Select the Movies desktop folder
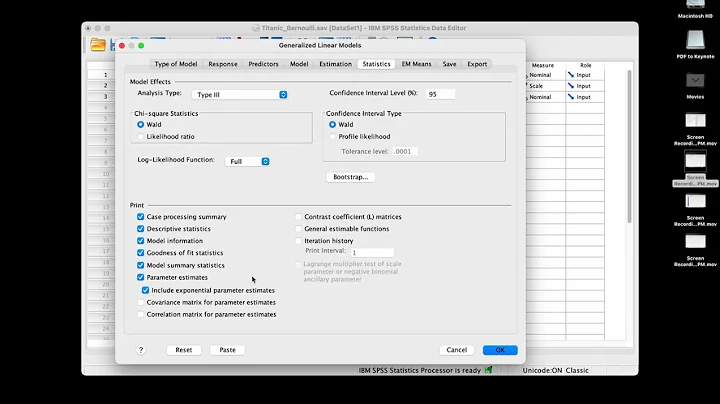Viewport: 720px width, 404px height. point(695,85)
